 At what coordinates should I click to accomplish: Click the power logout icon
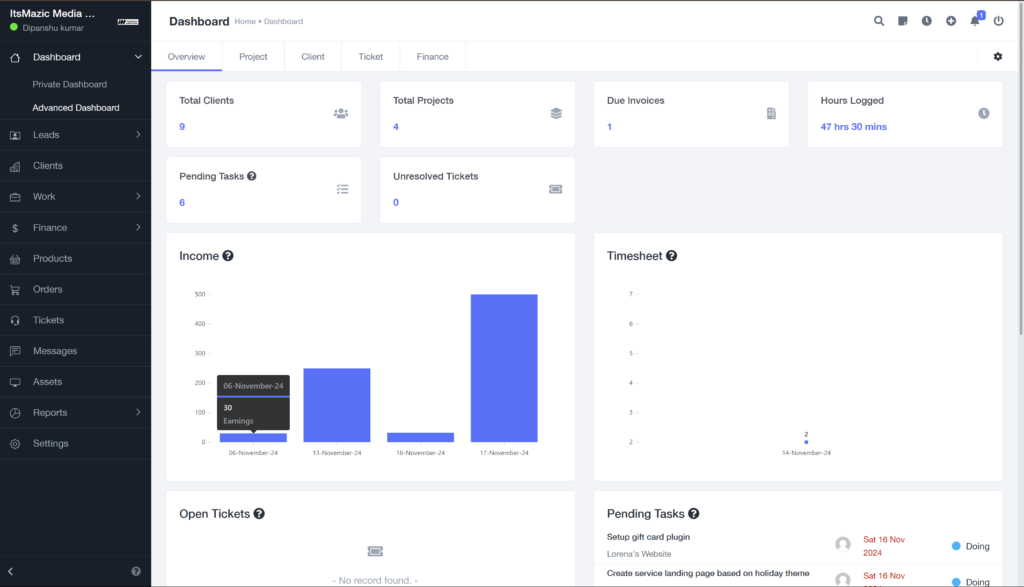pyautogui.click(x=998, y=21)
